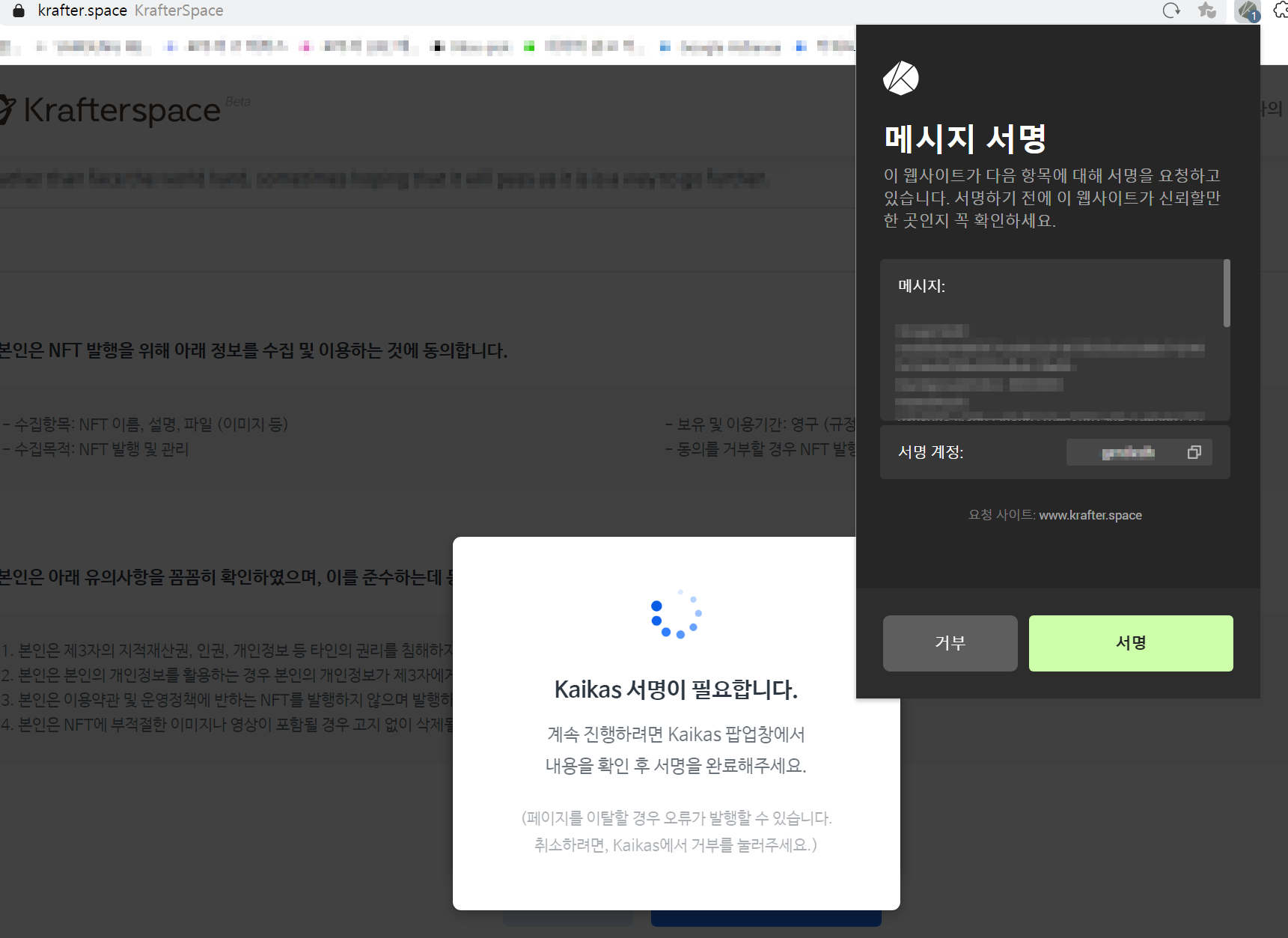Click the loading spinner in the dialog
The image size is (1288, 938).
pyautogui.click(x=677, y=615)
